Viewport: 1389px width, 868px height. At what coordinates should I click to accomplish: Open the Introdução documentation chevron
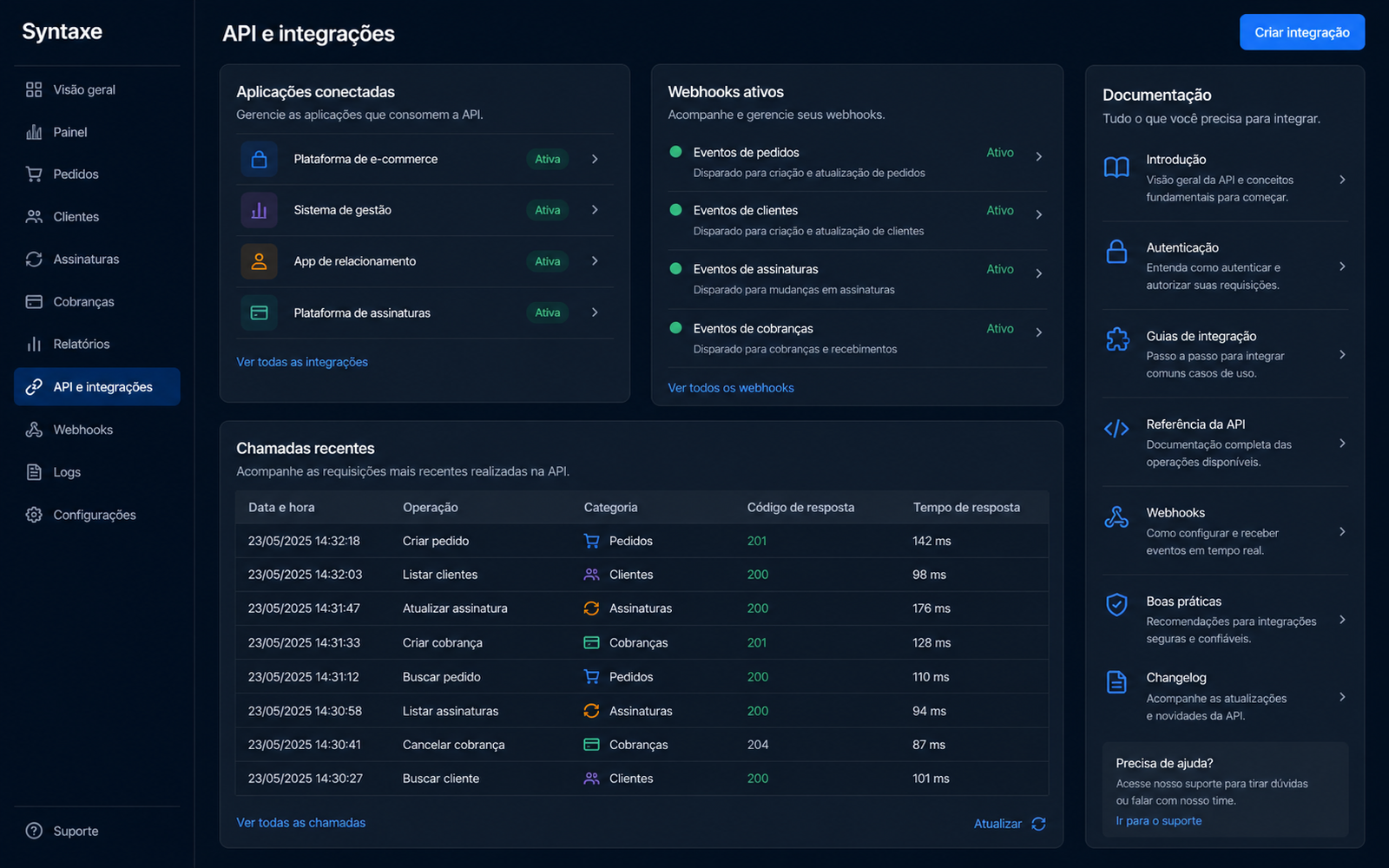(1342, 180)
